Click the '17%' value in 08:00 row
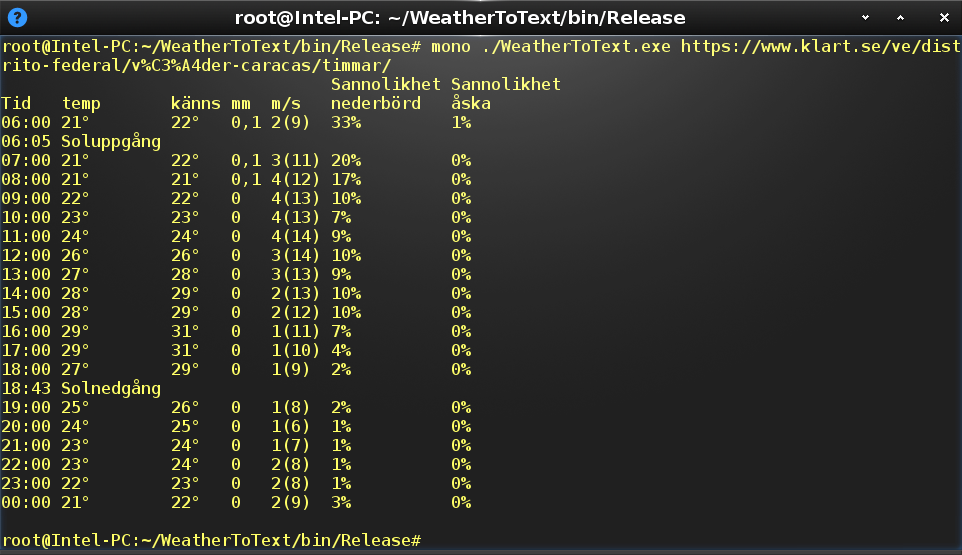 click(346, 180)
